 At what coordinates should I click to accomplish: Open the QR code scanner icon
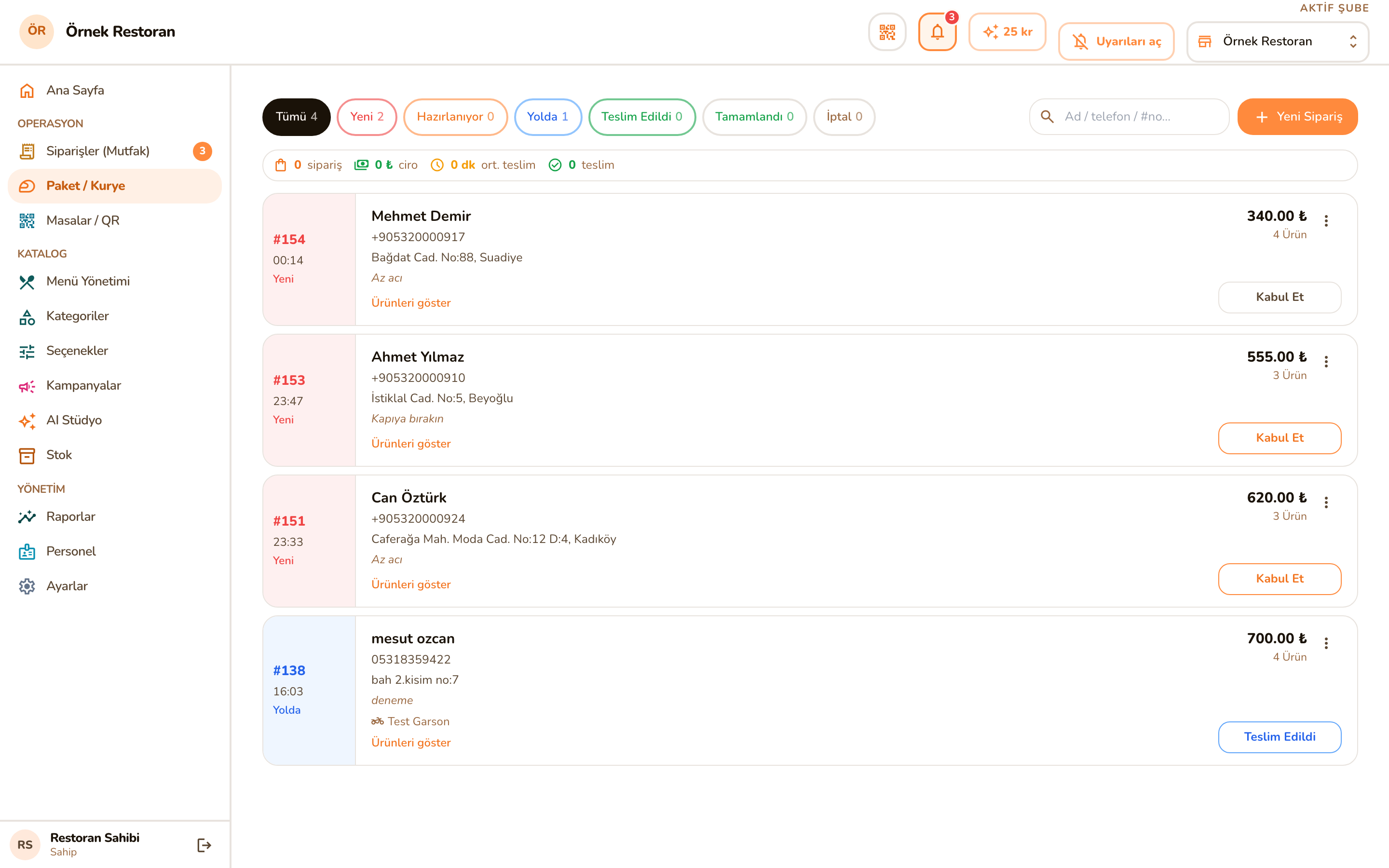[887, 32]
